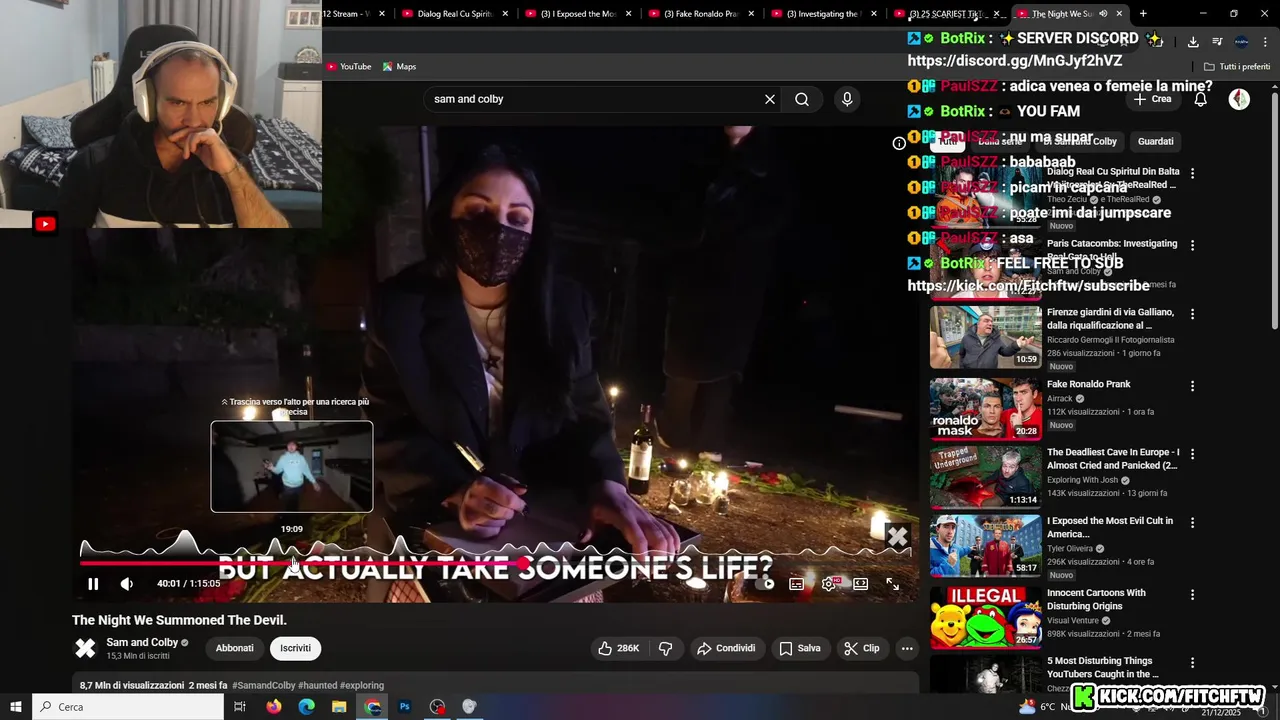Click the search magnifier button
Image resolution: width=1280 pixels, height=720 pixels.
[802, 99]
